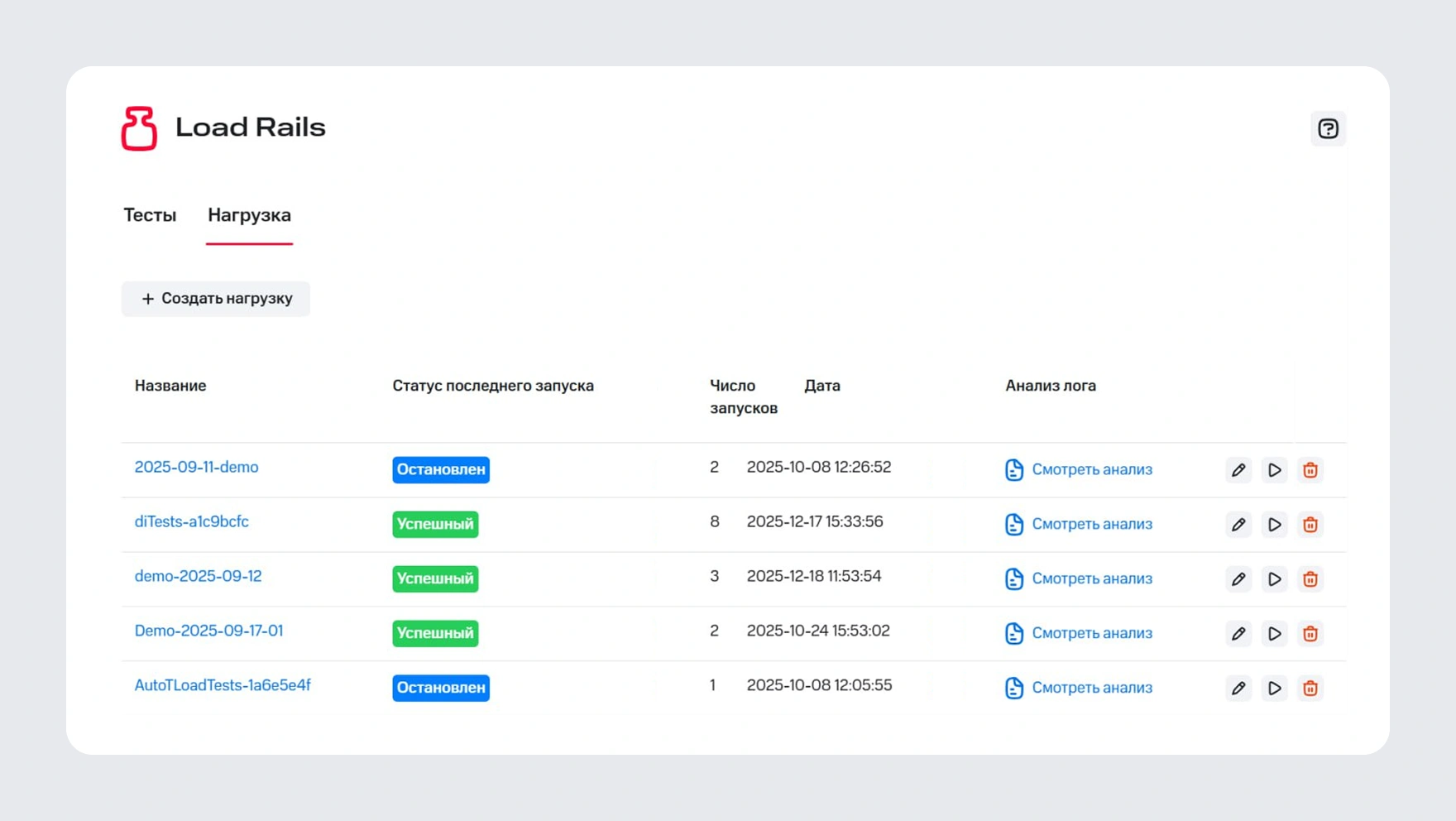Viewport: 1456px width, 821px height.
Task: Click the Успешный badge for Demo-2025-09-17-01
Action: 435,634
